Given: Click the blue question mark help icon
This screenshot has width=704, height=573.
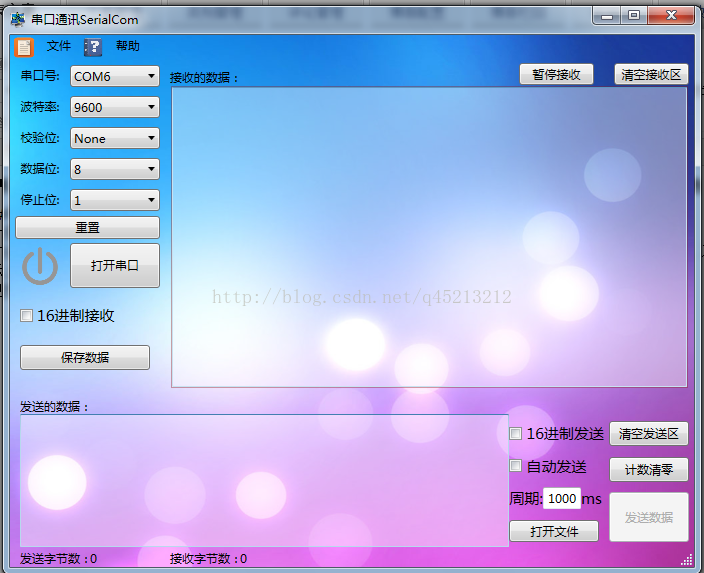Looking at the screenshot, I should click(93, 47).
